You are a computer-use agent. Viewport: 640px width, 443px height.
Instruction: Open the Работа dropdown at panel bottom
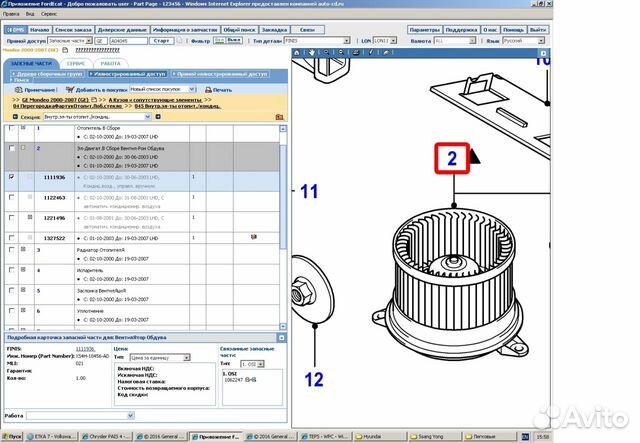pos(80,416)
